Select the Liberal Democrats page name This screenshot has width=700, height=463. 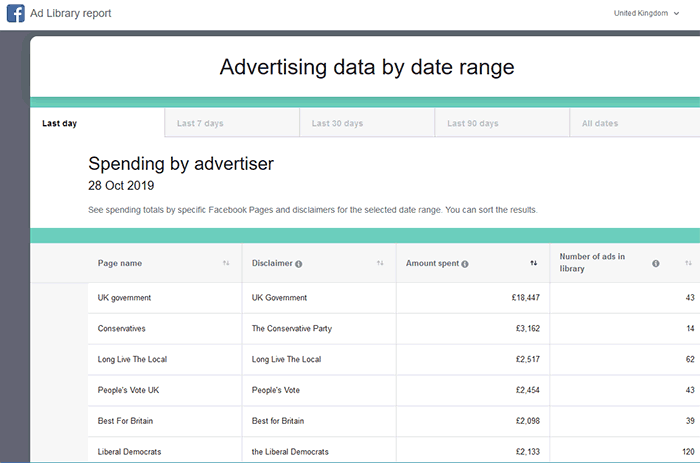[x=129, y=452]
